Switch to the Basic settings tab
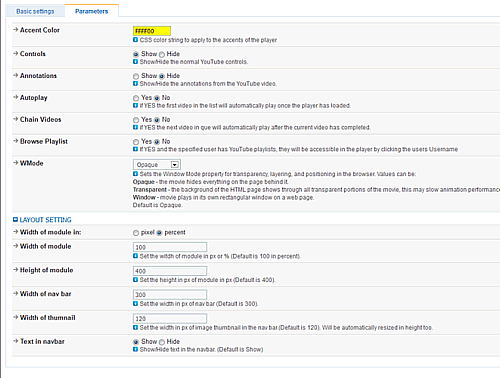The image size is (500, 378). pos(35,11)
